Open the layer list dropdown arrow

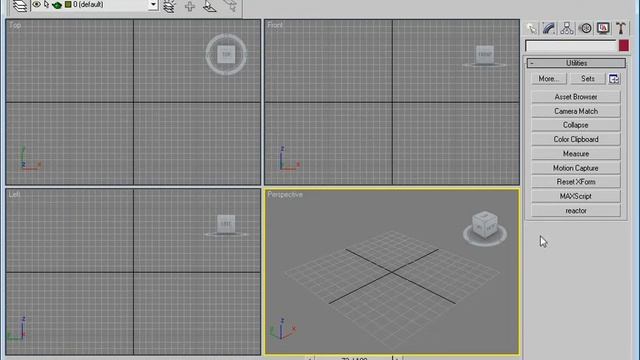pos(153,5)
